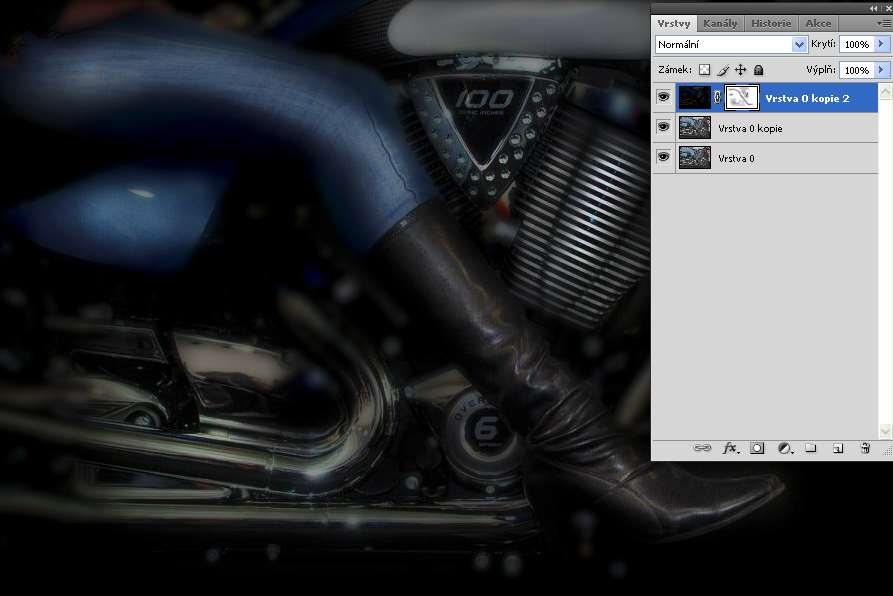Open the Historie tab
The image size is (893, 596).
(x=771, y=23)
